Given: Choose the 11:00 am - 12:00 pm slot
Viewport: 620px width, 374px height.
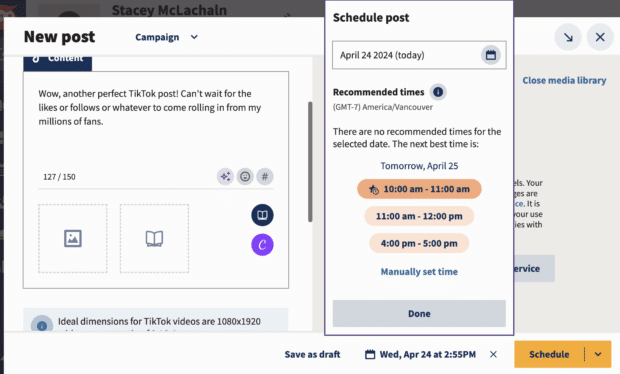Looking at the screenshot, I should [419, 216].
